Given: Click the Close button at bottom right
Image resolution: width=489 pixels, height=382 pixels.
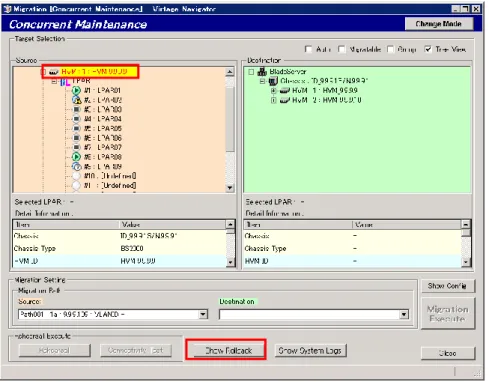Looking at the screenshot, I should click(448, 353).
